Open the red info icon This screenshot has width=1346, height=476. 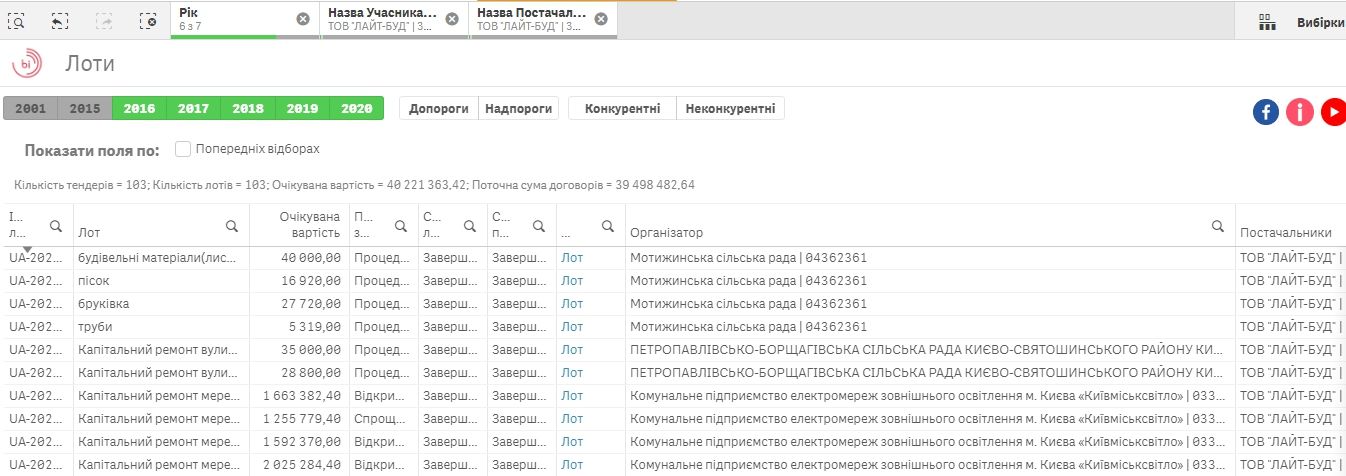pos(1300,112)
